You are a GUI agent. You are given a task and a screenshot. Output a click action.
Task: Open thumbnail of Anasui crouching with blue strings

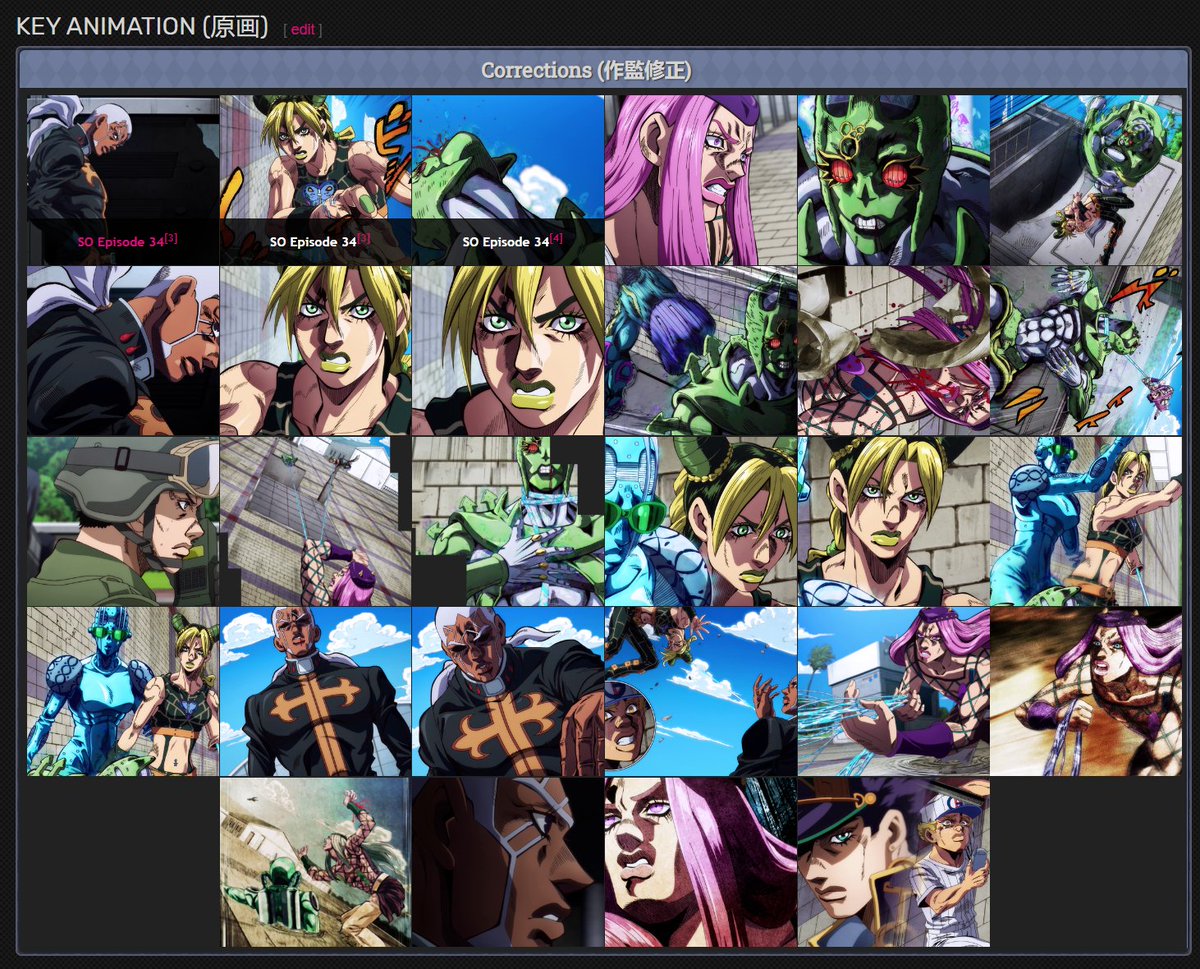pyautogui.click(x=894, y=692)
